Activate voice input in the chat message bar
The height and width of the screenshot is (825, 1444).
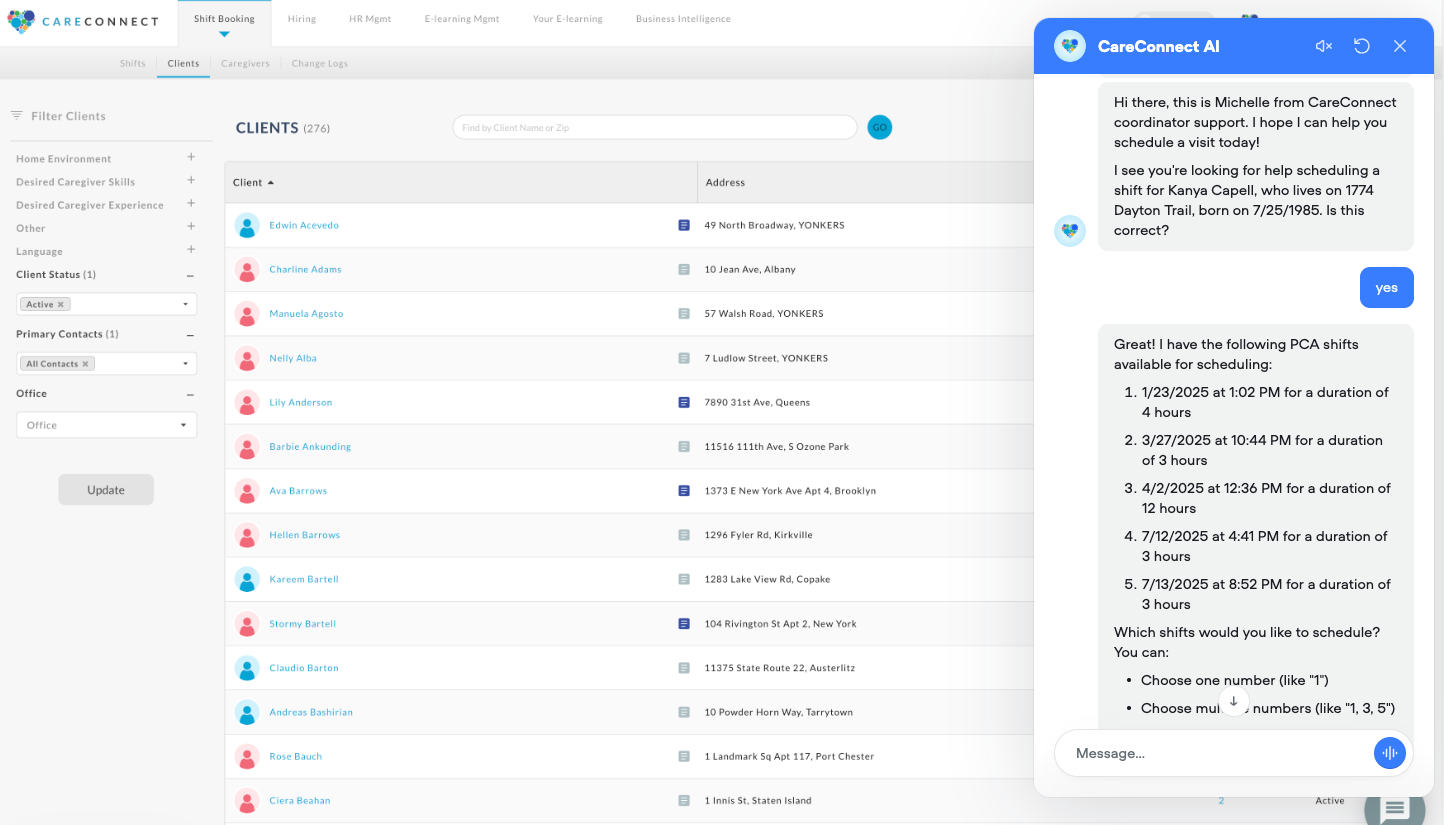(1390, 753)
